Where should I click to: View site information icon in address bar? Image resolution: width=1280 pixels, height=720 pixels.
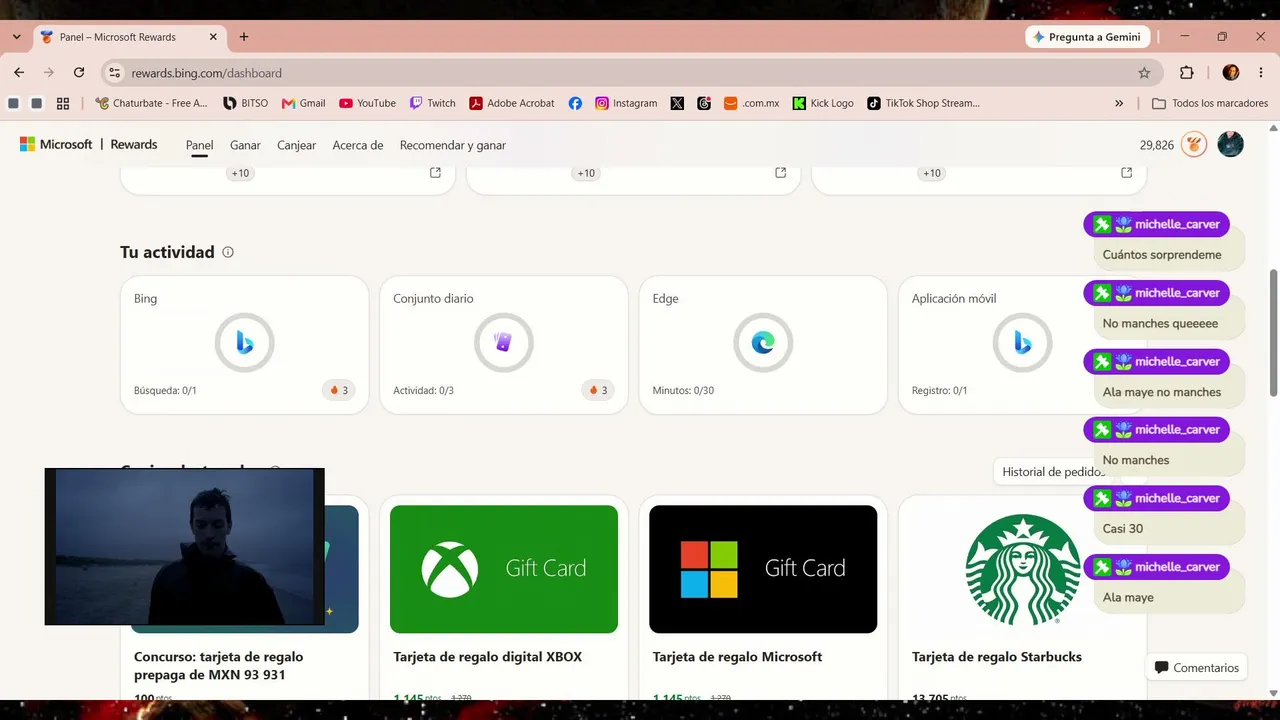point(114,73)
